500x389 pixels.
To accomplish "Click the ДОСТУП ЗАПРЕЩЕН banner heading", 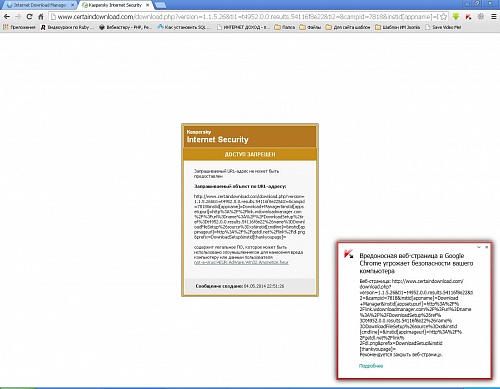I will tap(250, 154).
